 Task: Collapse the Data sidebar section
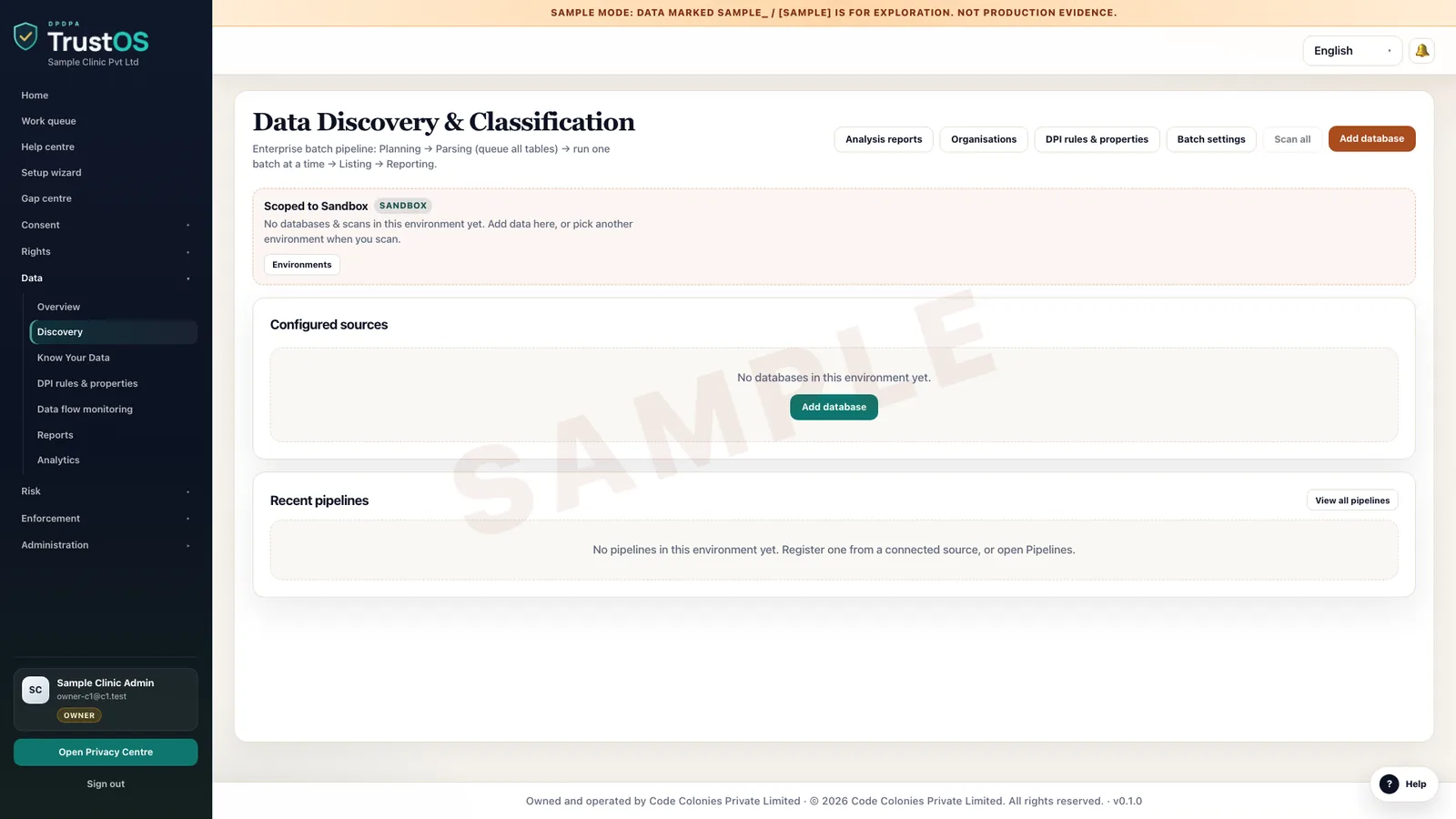point(106,278)
